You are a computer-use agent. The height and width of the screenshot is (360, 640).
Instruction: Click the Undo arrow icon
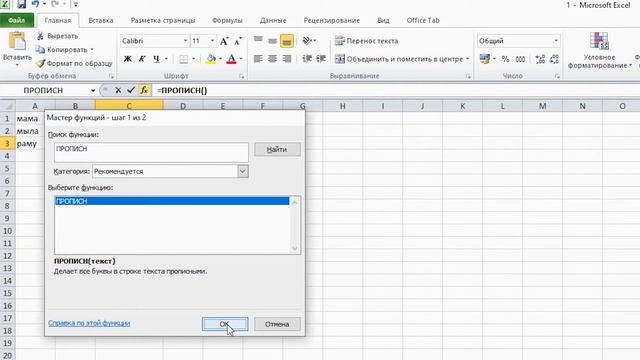click(36, 4)
